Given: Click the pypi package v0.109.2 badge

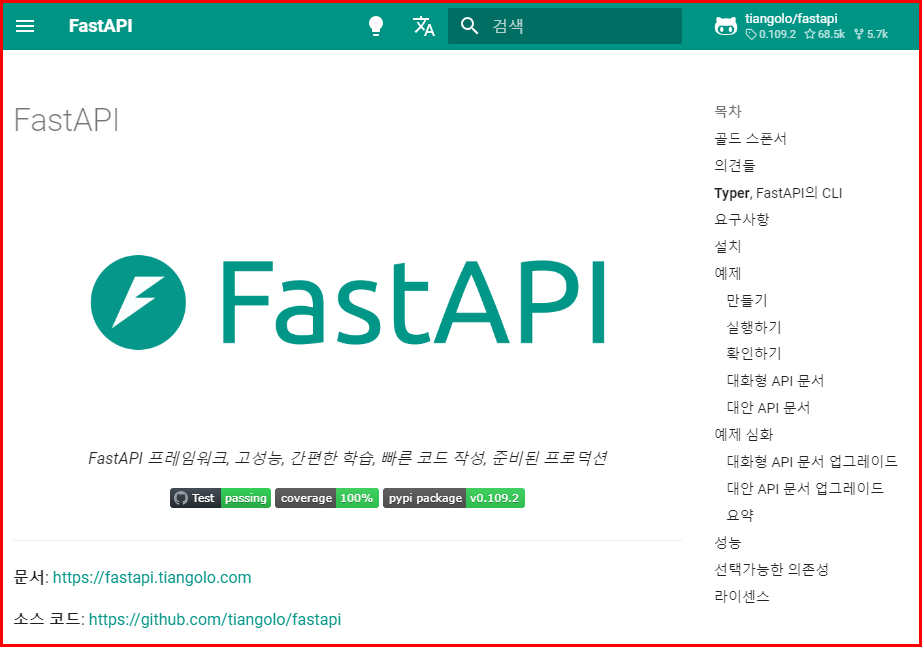Looking at the screenshot, I should point(454,498).
